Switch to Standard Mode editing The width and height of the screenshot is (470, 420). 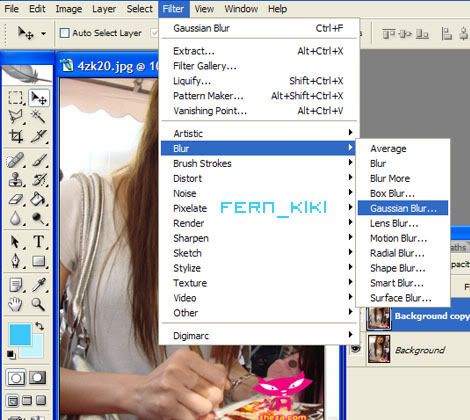(16, 378)
